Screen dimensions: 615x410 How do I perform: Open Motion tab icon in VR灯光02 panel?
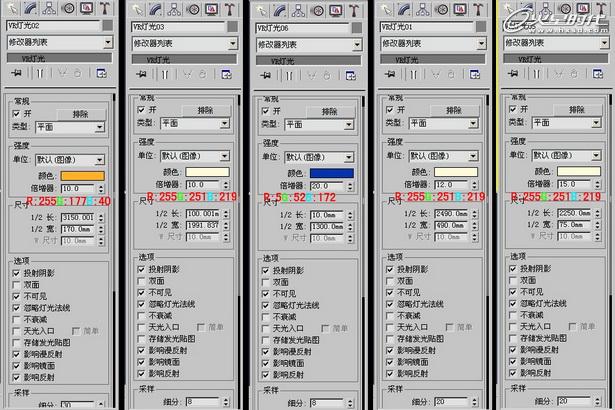pos(68,8)
